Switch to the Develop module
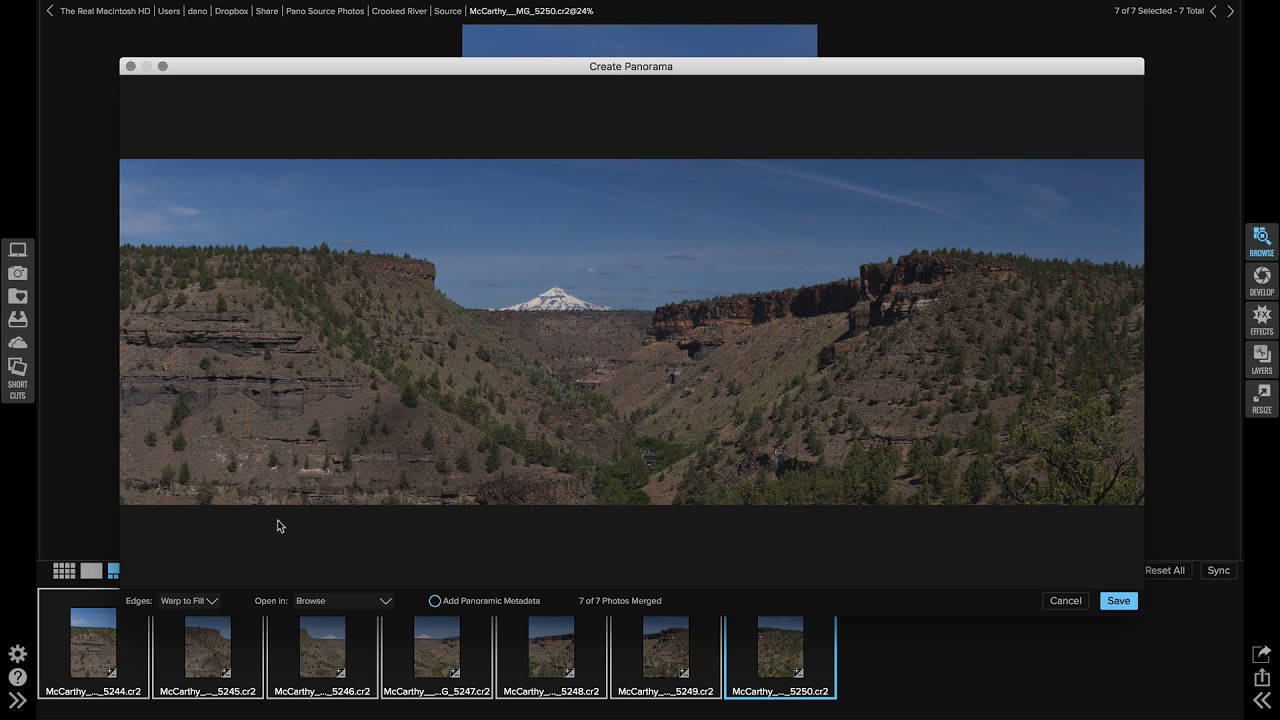The width and height of the screenshot is (1280, 720). pyautogui.click(x=1261, y=281)
